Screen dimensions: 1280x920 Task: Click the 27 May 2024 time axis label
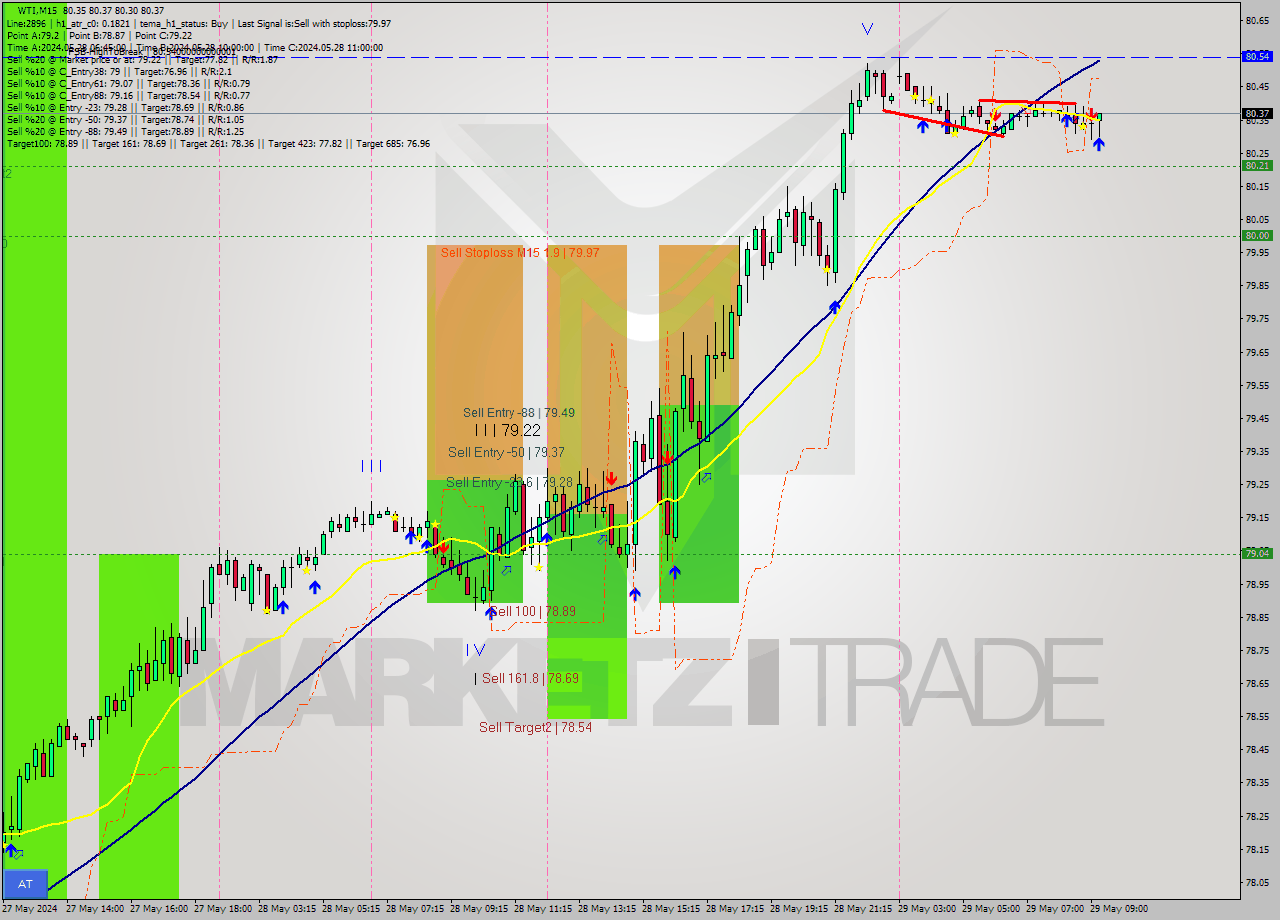pos(28,909)
